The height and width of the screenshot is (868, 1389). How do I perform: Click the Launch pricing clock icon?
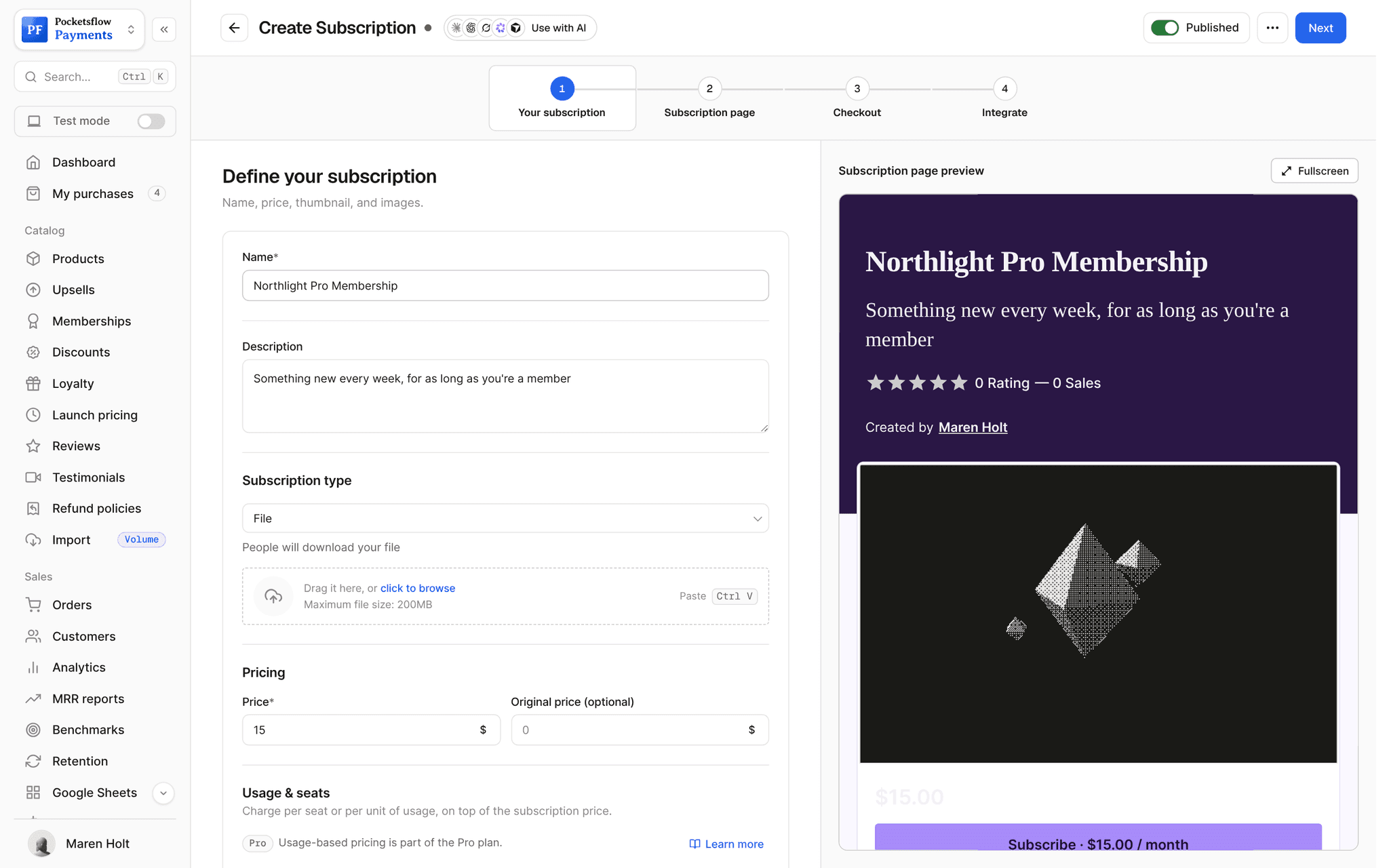click(33, 414)
